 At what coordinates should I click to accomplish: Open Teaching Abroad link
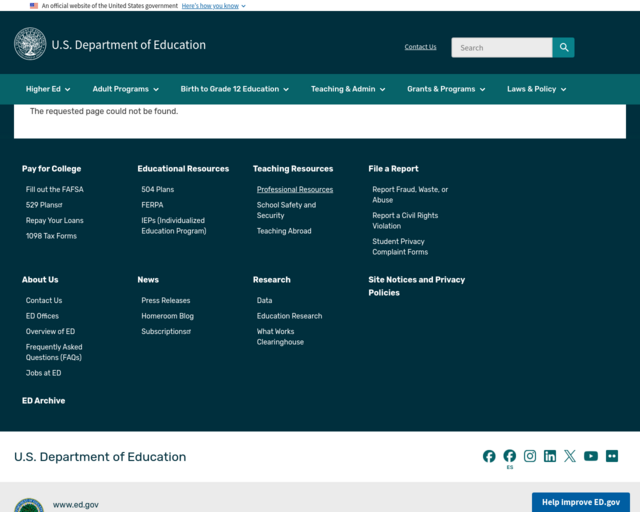point(284,231)
